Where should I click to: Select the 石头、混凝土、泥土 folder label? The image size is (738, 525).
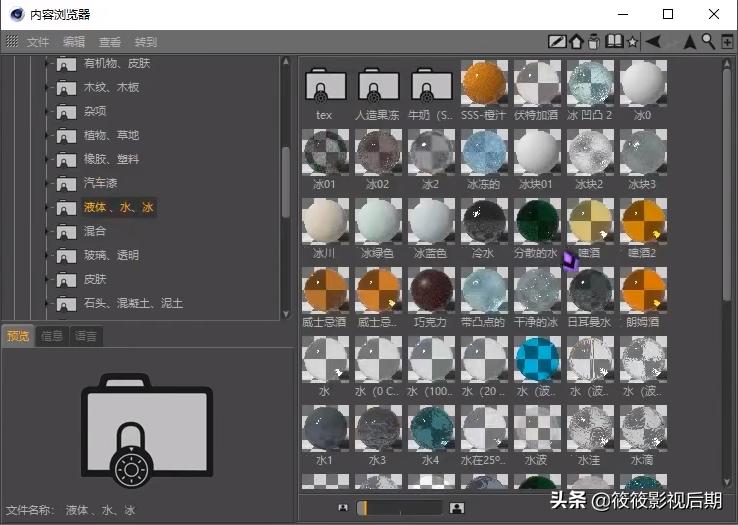[x=133, y=303]
